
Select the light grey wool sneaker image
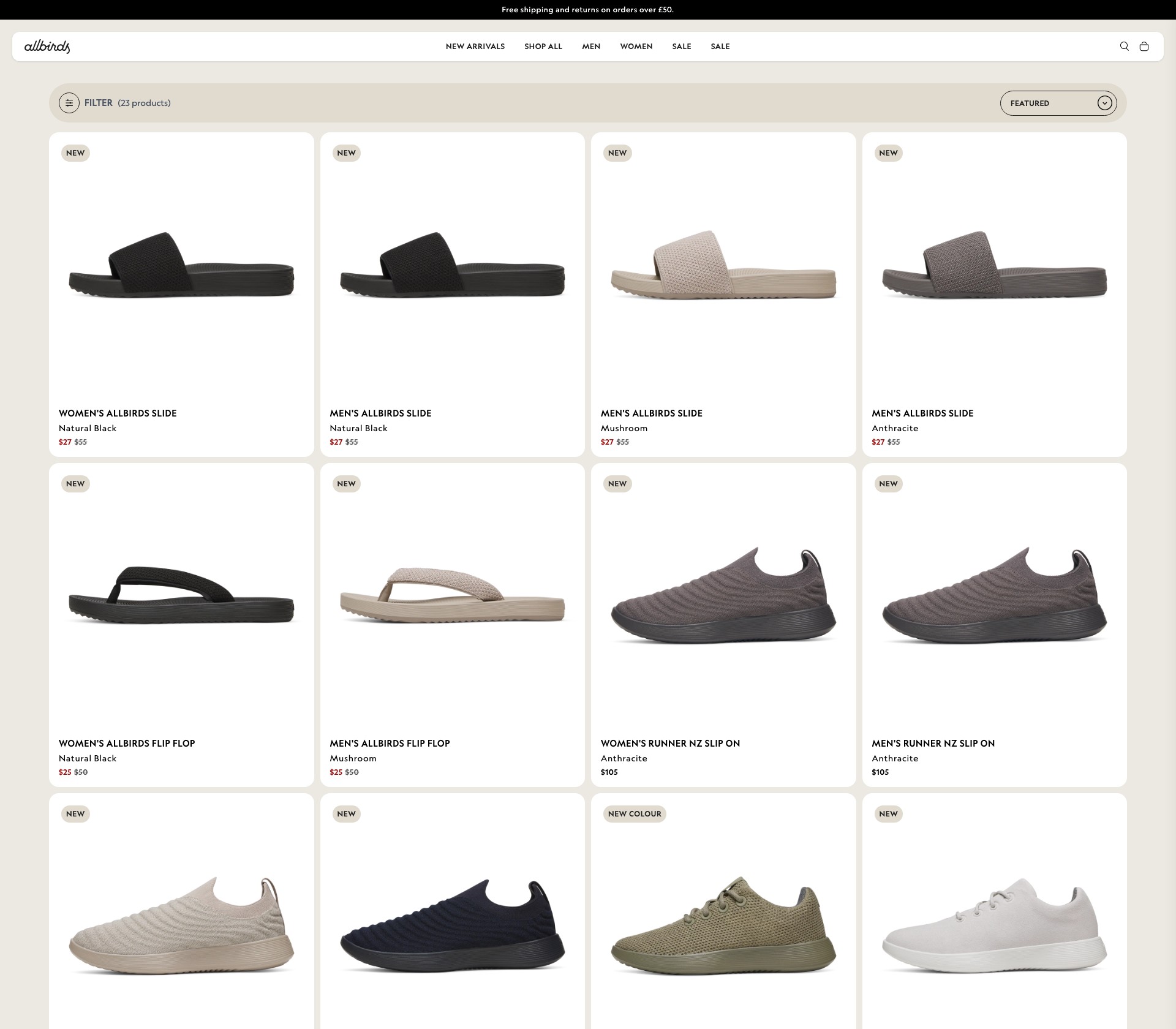click(994, 926)
